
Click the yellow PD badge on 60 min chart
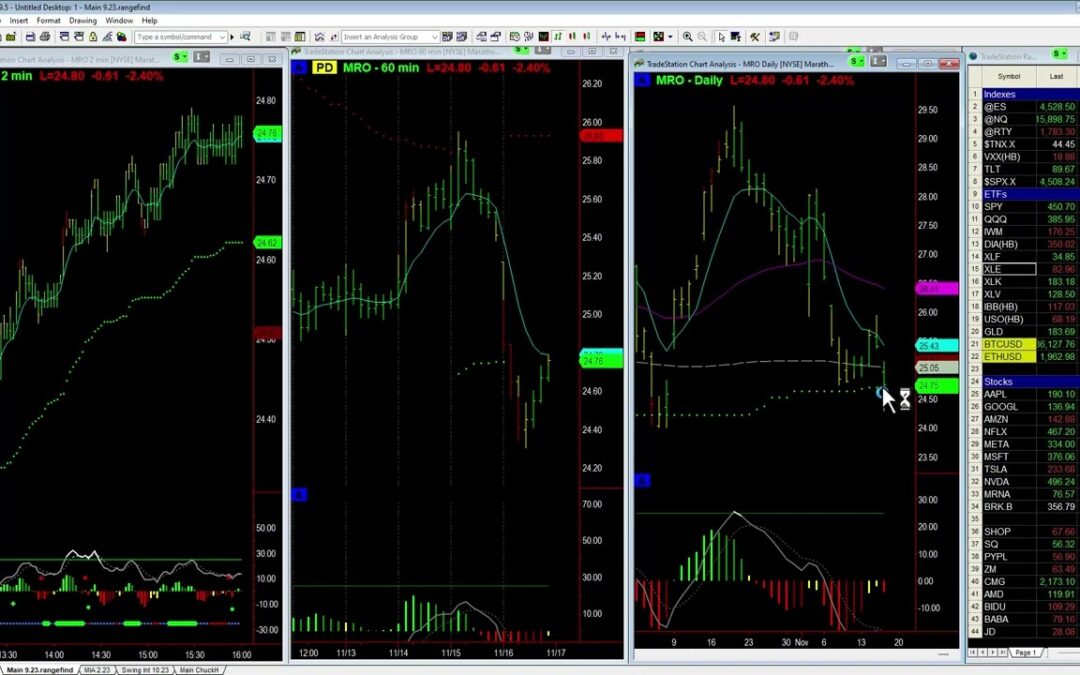coord(324,68)
